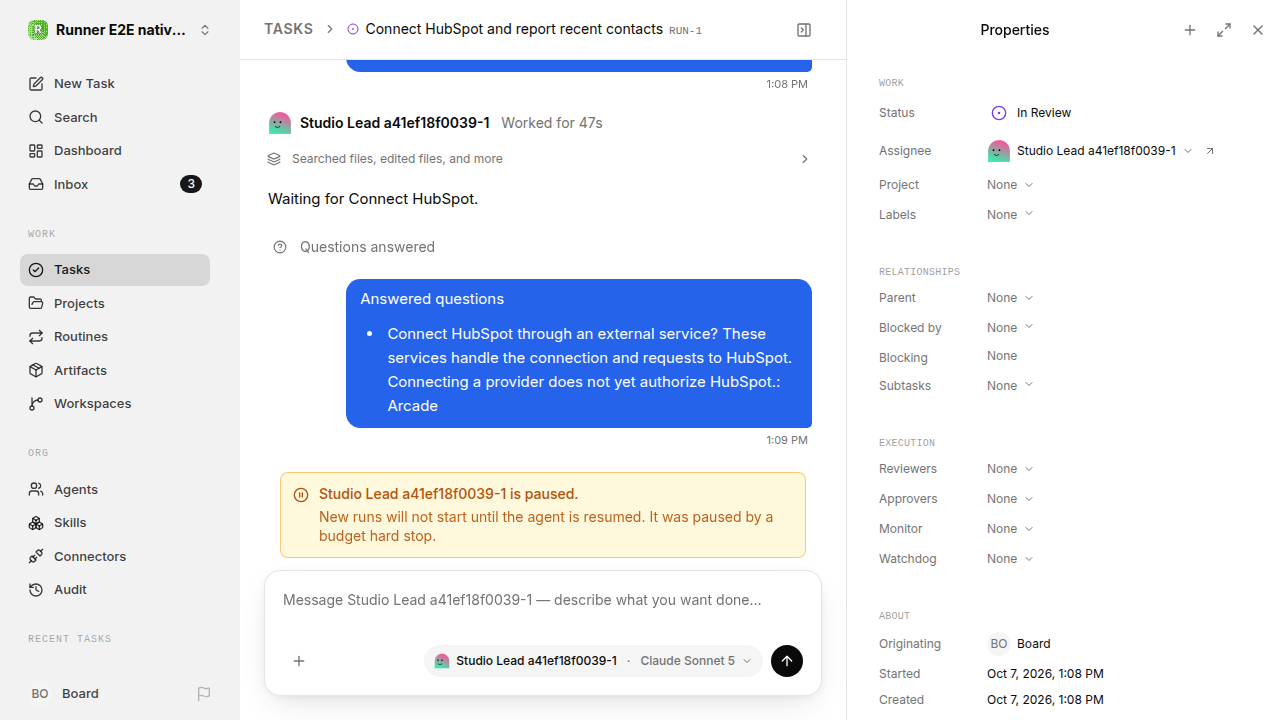
Task: Click the Search magnifier icon
Action: click(36, 117)
